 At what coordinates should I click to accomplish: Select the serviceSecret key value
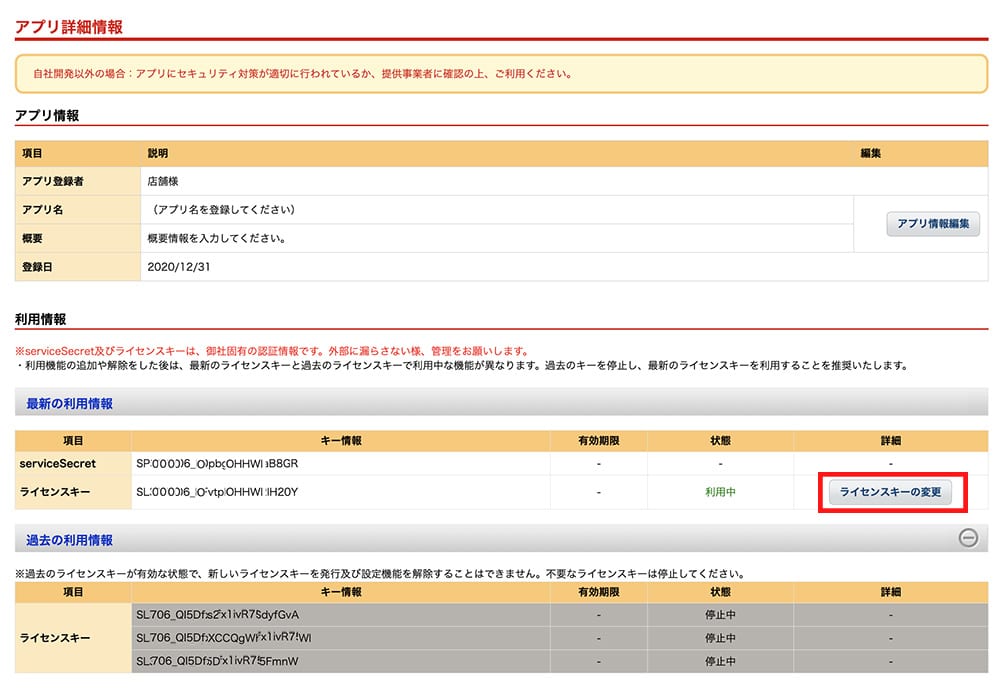(217, 464)
